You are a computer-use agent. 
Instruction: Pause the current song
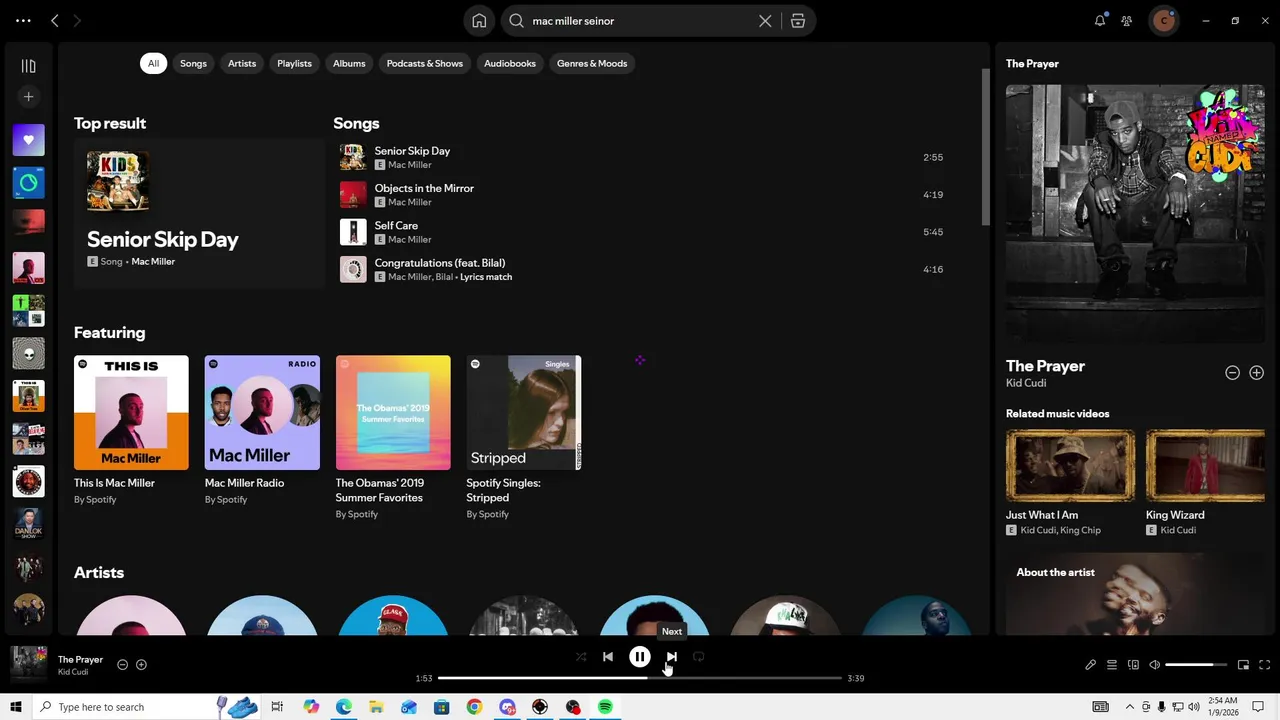coord(640,657)
